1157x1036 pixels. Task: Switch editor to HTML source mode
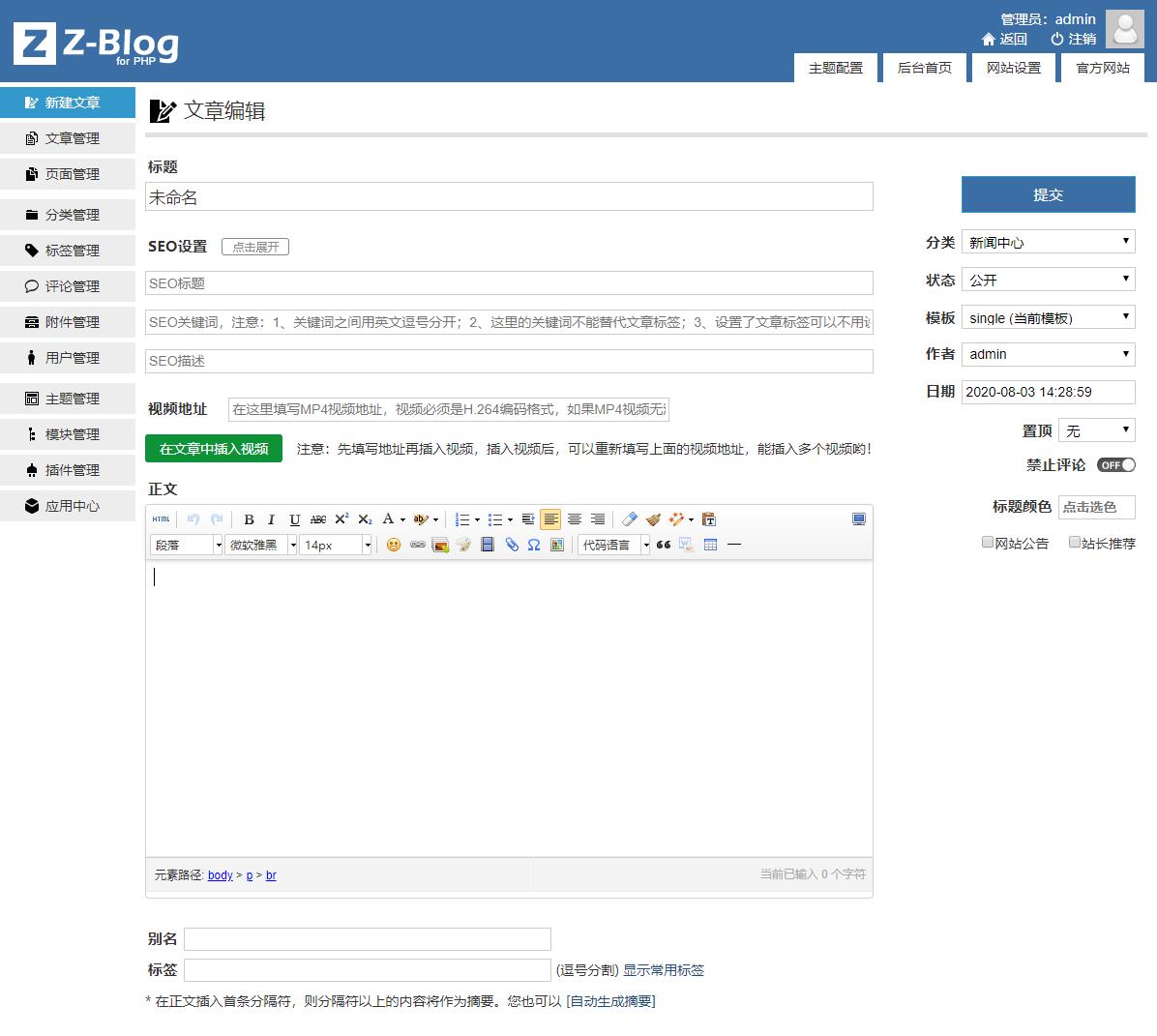click(161, 519)
